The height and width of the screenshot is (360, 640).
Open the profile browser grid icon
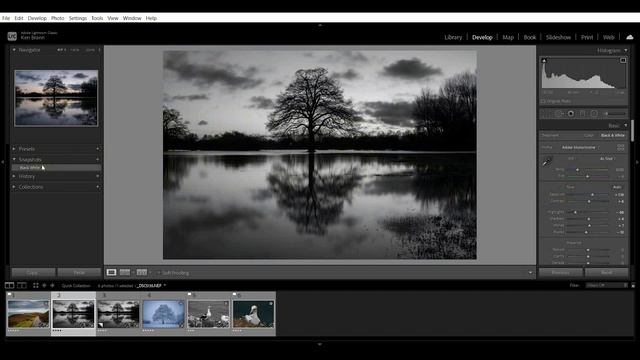(x=620, y=147)
